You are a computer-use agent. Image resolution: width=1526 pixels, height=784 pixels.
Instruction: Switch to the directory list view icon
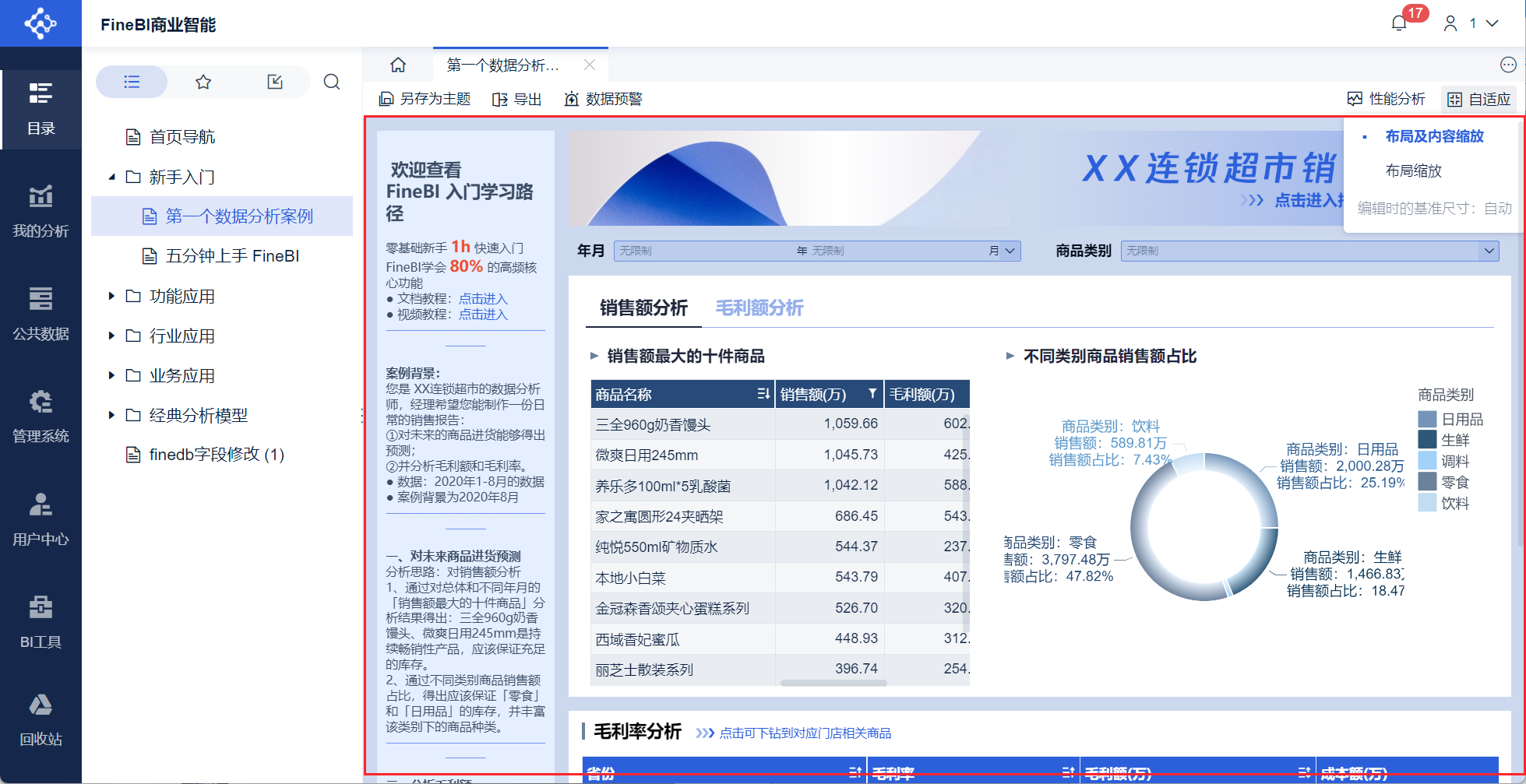[132, 82]
